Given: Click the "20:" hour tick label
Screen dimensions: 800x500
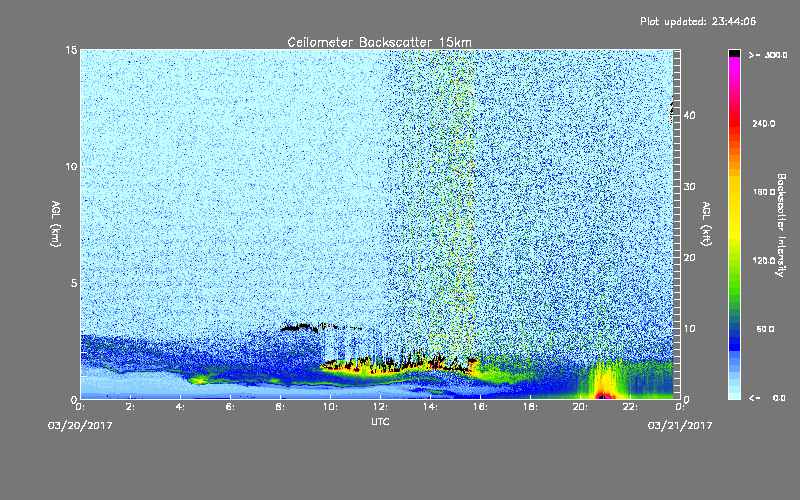Looking at the screenshot, I should [x=580, y=407].
